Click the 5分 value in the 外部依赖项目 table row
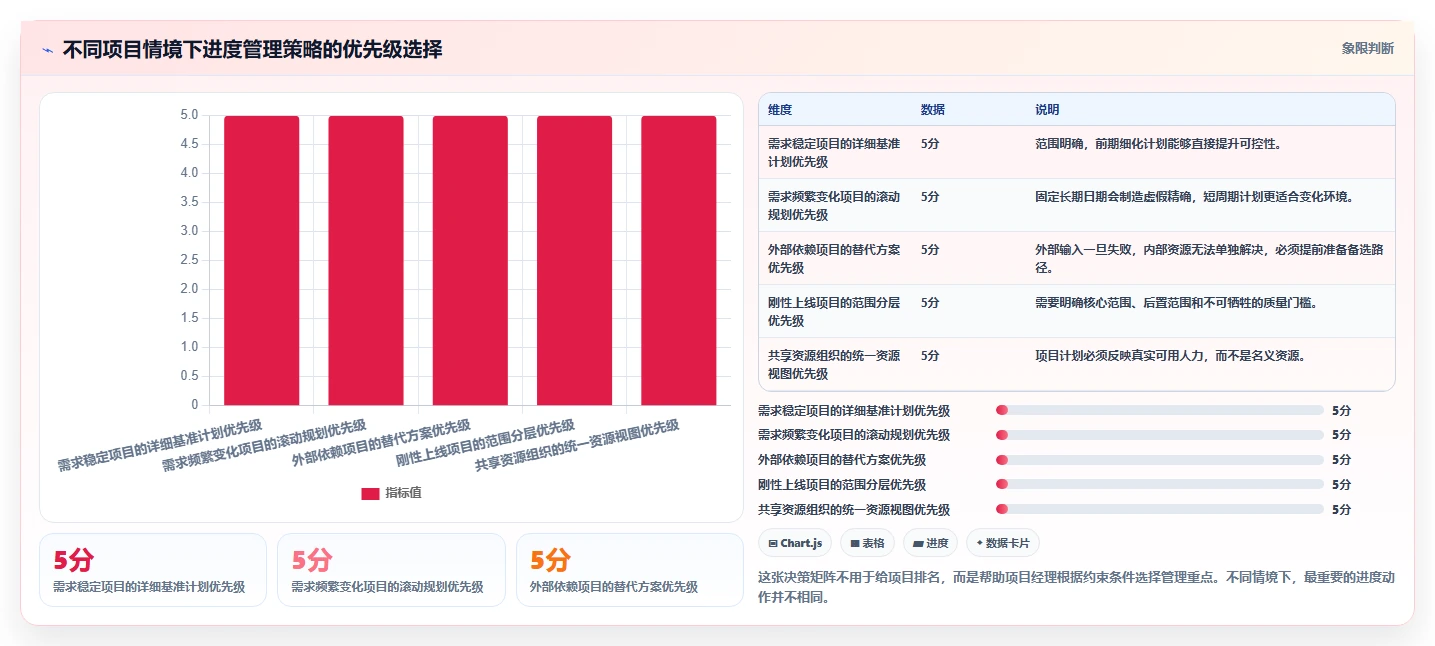This screenshot has width=1435, height=646. click(930, 250)
